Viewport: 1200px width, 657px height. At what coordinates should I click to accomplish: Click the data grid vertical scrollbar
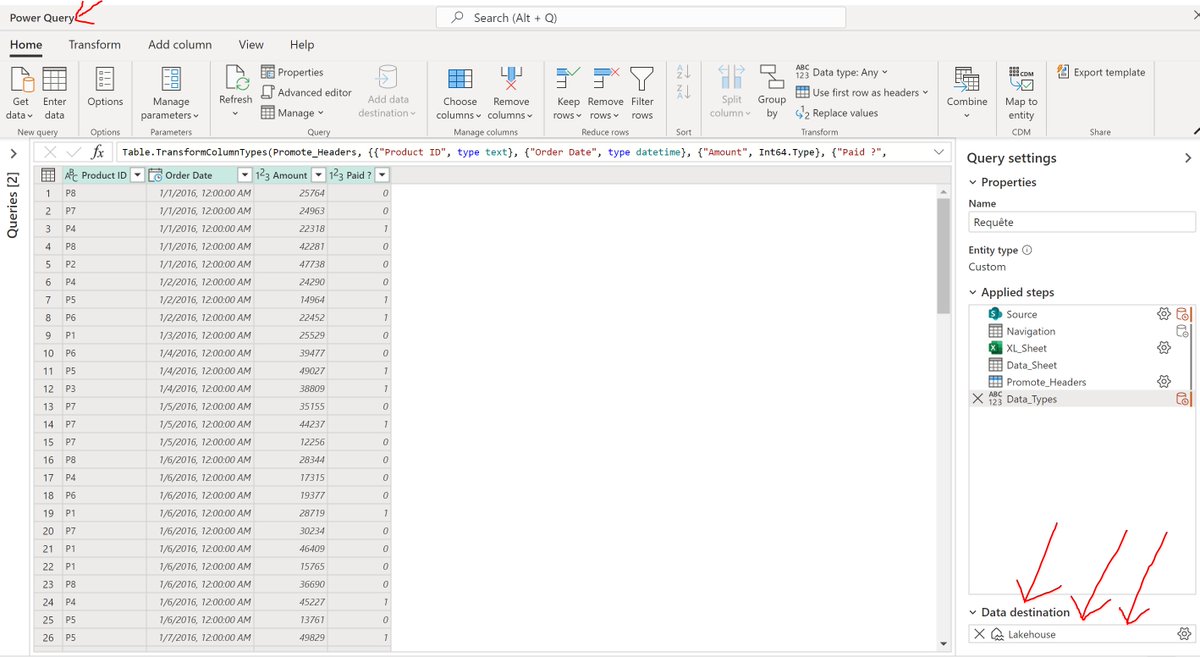coord(943,256)
